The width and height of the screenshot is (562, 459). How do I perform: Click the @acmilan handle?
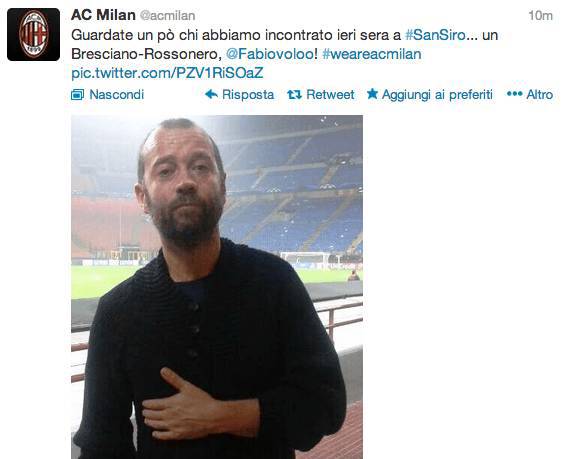click(167, 16)
